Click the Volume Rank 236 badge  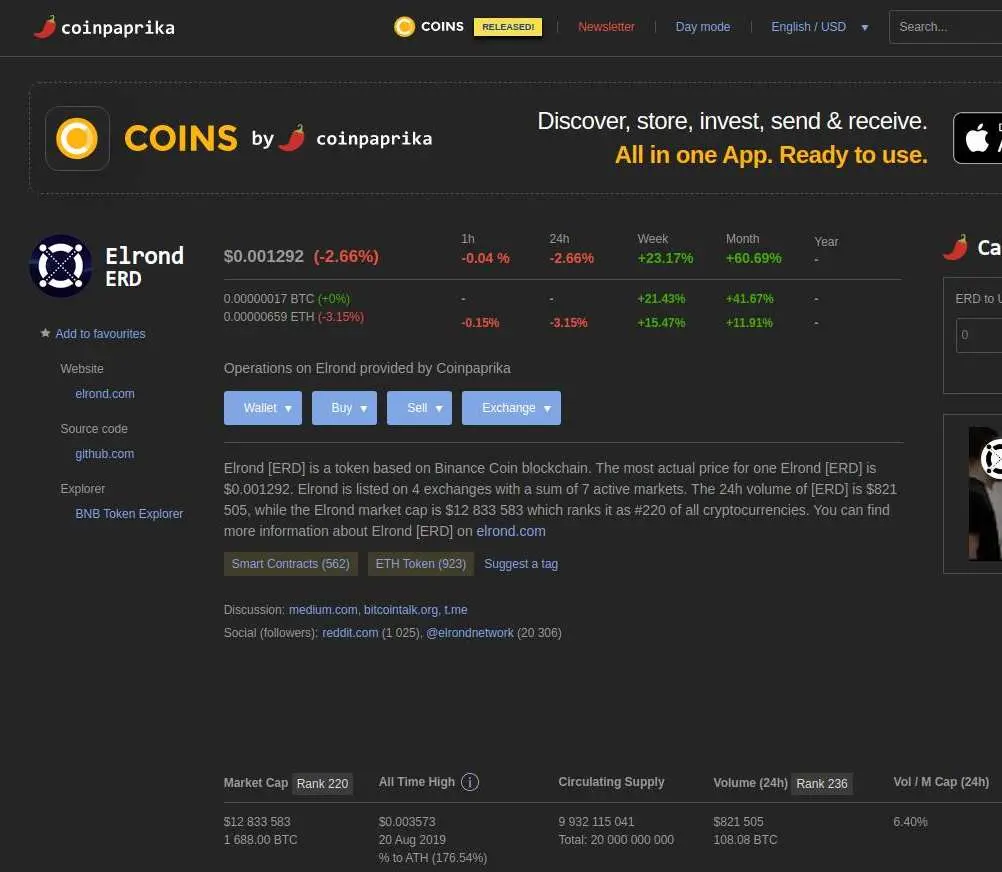(822, 783)
